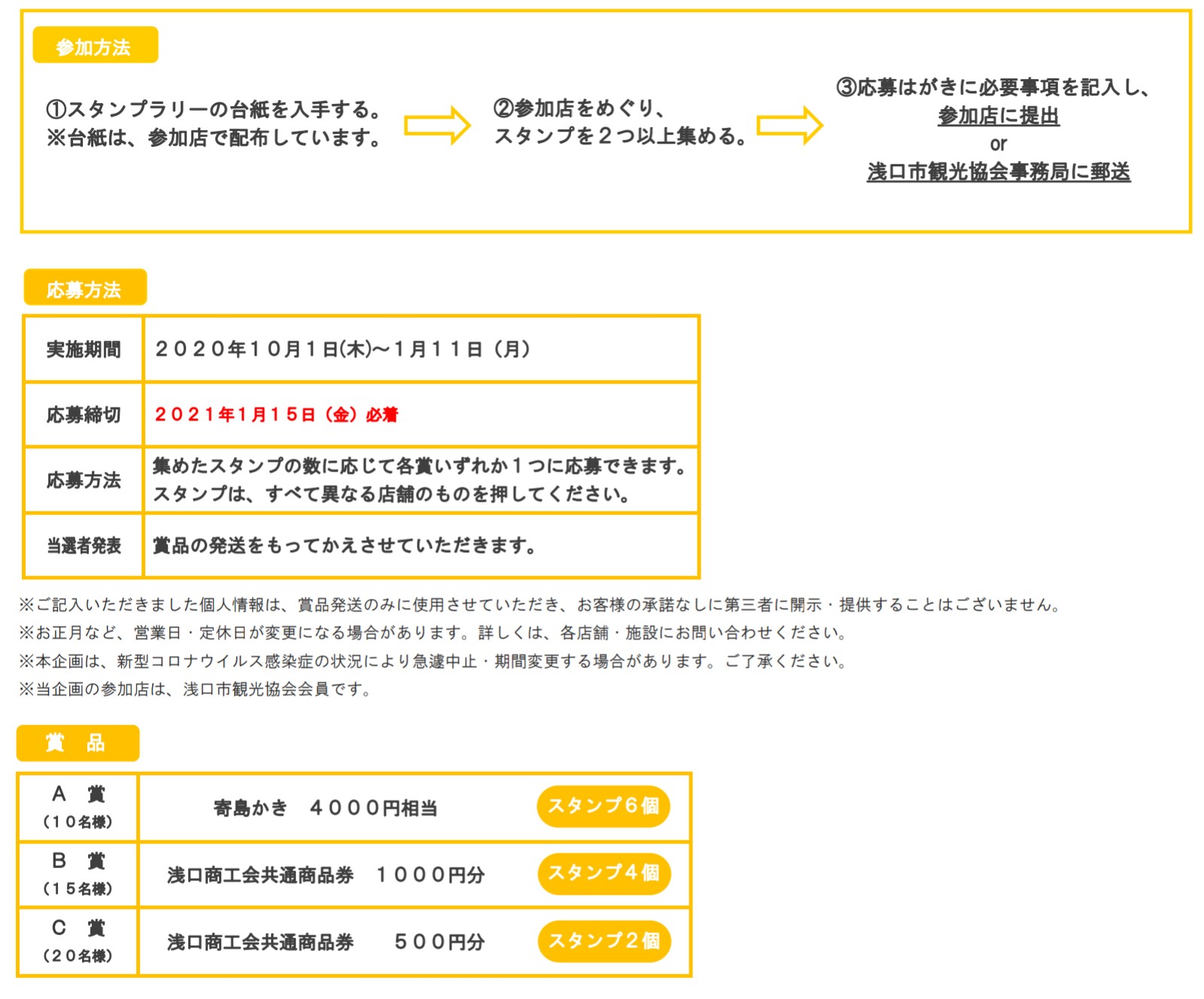Click the 参加方法 heading label
Screen dimensions: 1204x999
coord(95,46)
